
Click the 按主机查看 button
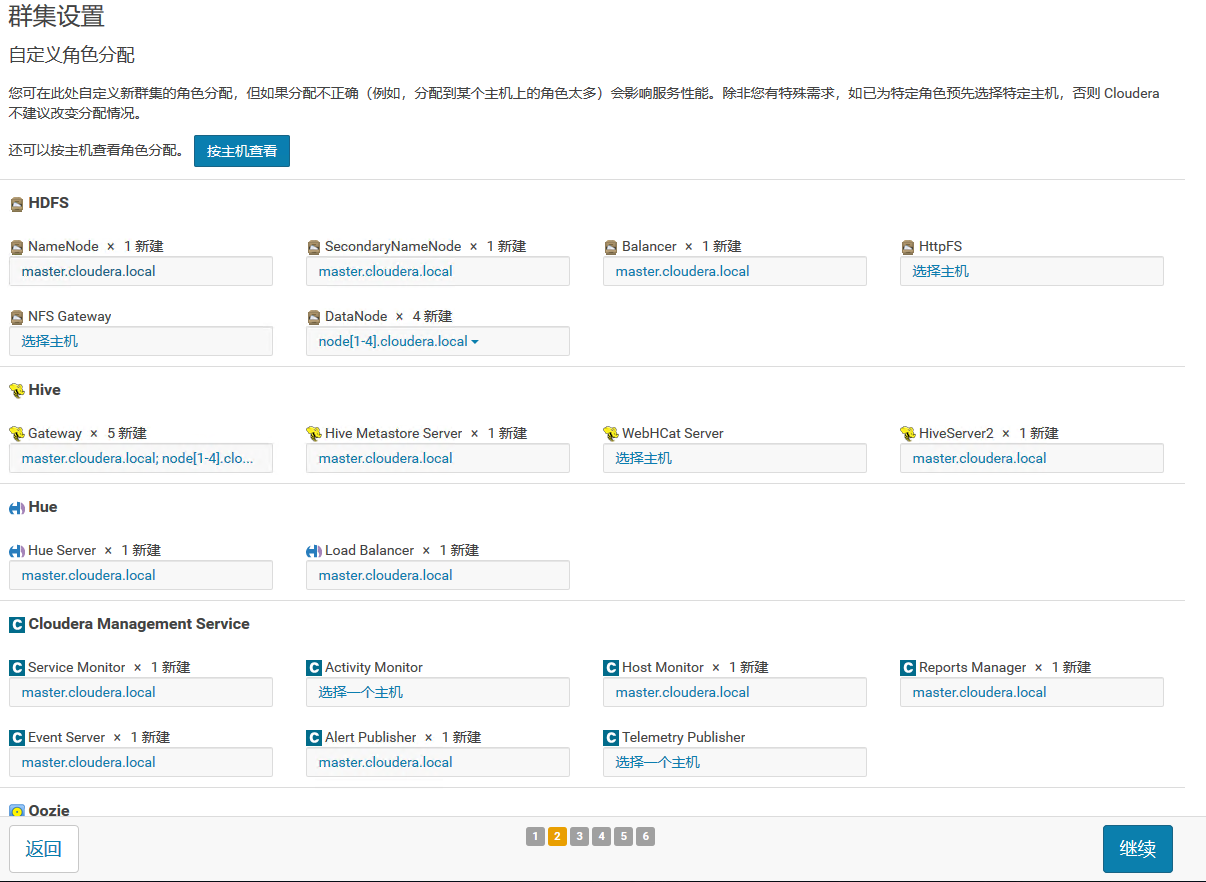(242, 151)
